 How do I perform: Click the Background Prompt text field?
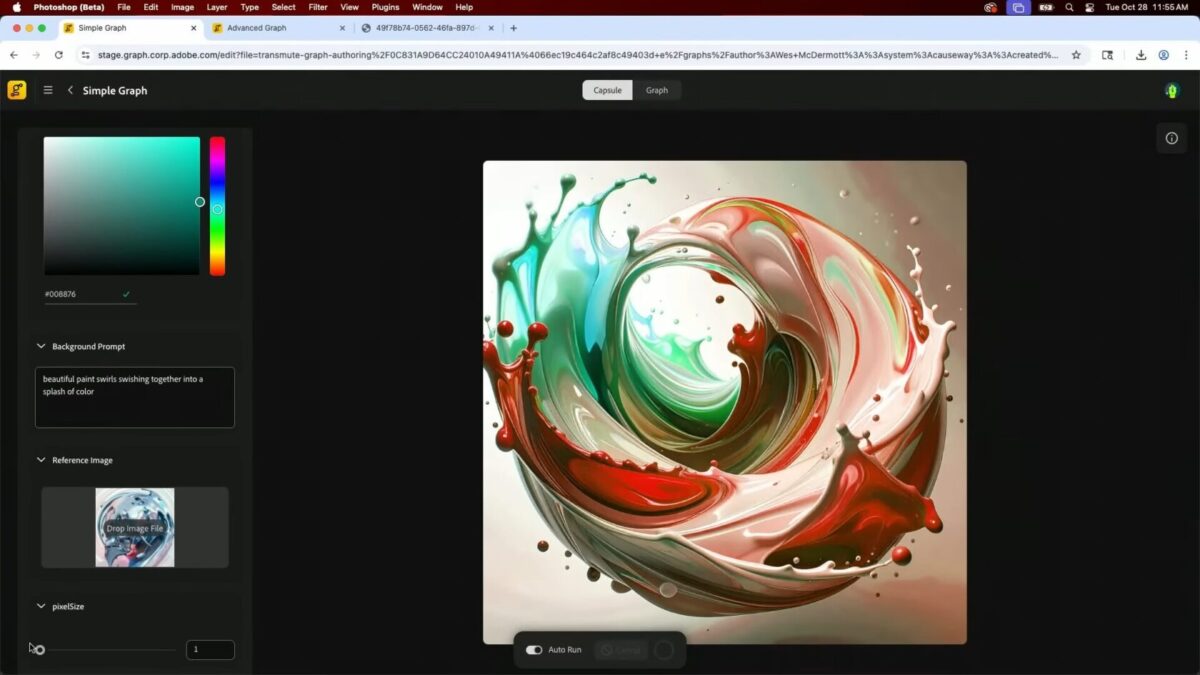(x=135, y=397)
